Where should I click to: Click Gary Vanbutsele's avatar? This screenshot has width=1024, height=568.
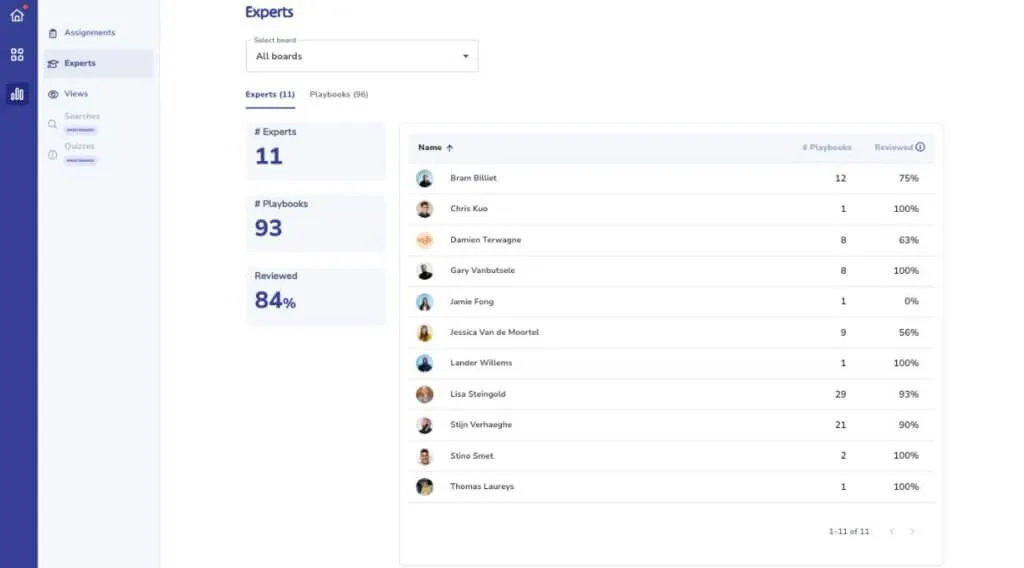pos(424,271)
